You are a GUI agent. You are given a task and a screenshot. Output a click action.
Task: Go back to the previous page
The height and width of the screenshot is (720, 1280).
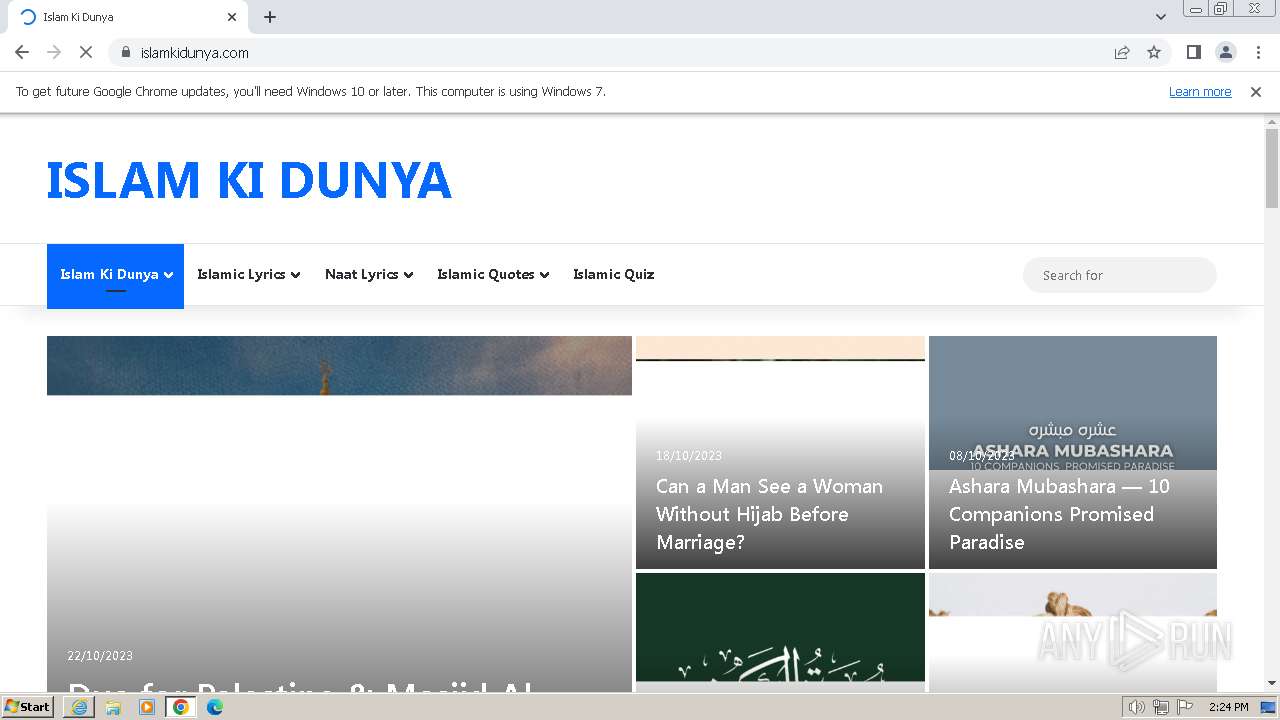coord(22,52)
